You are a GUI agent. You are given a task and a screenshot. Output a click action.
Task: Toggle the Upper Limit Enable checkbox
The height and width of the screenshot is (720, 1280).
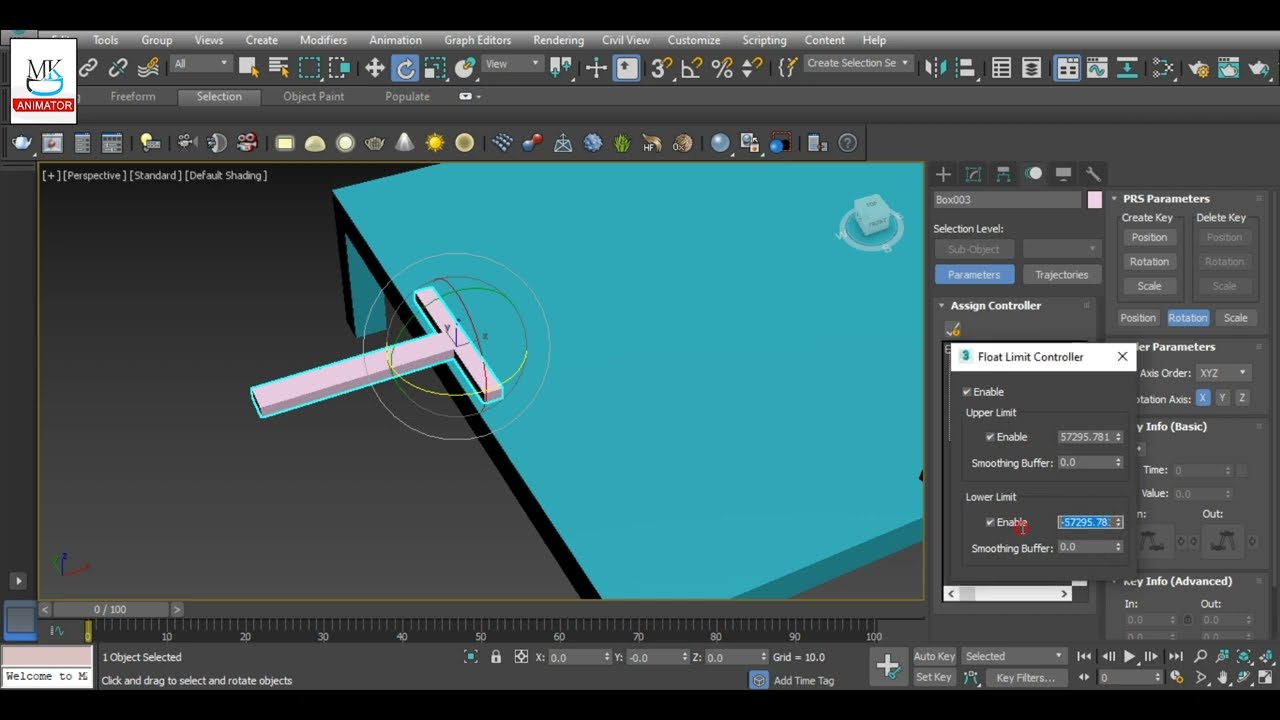click(x=990, y=437)
